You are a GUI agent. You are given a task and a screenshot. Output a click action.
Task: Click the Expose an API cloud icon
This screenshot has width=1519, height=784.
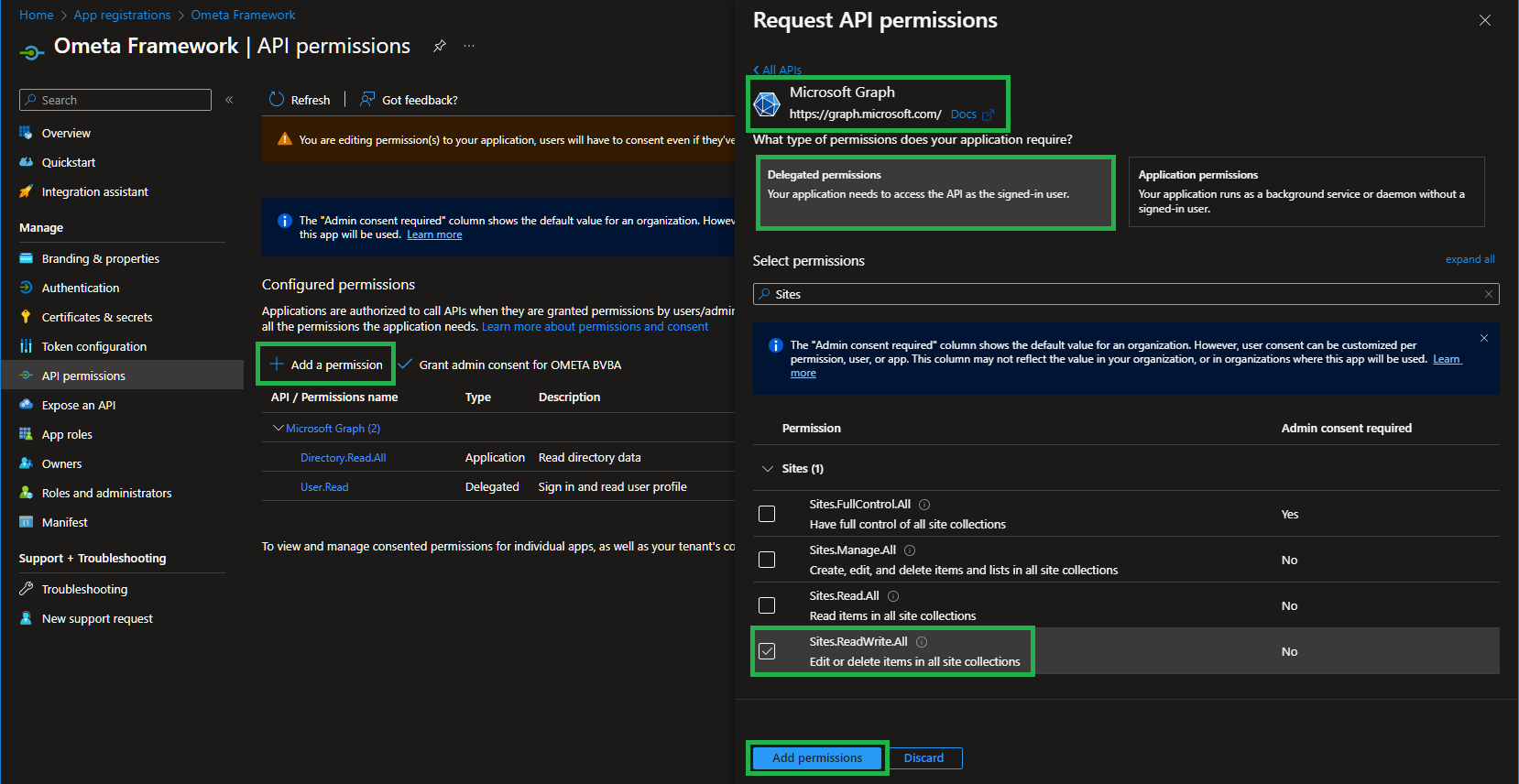(x=26, y=405)
